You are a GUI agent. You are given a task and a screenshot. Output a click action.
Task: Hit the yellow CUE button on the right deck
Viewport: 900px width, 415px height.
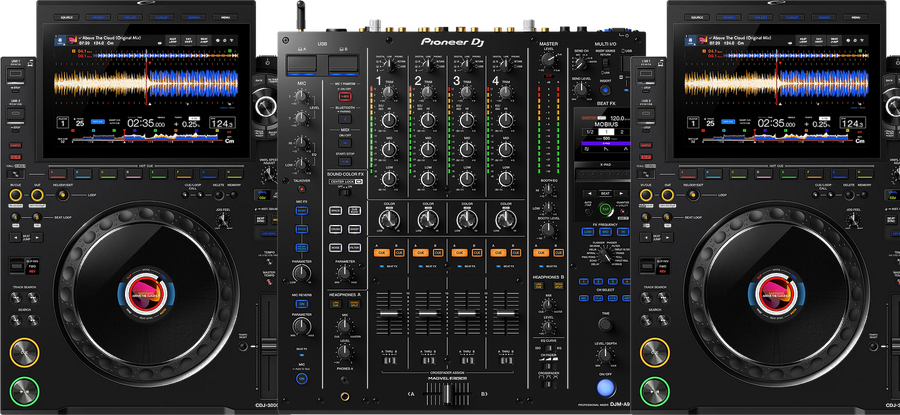click(655, 352)
